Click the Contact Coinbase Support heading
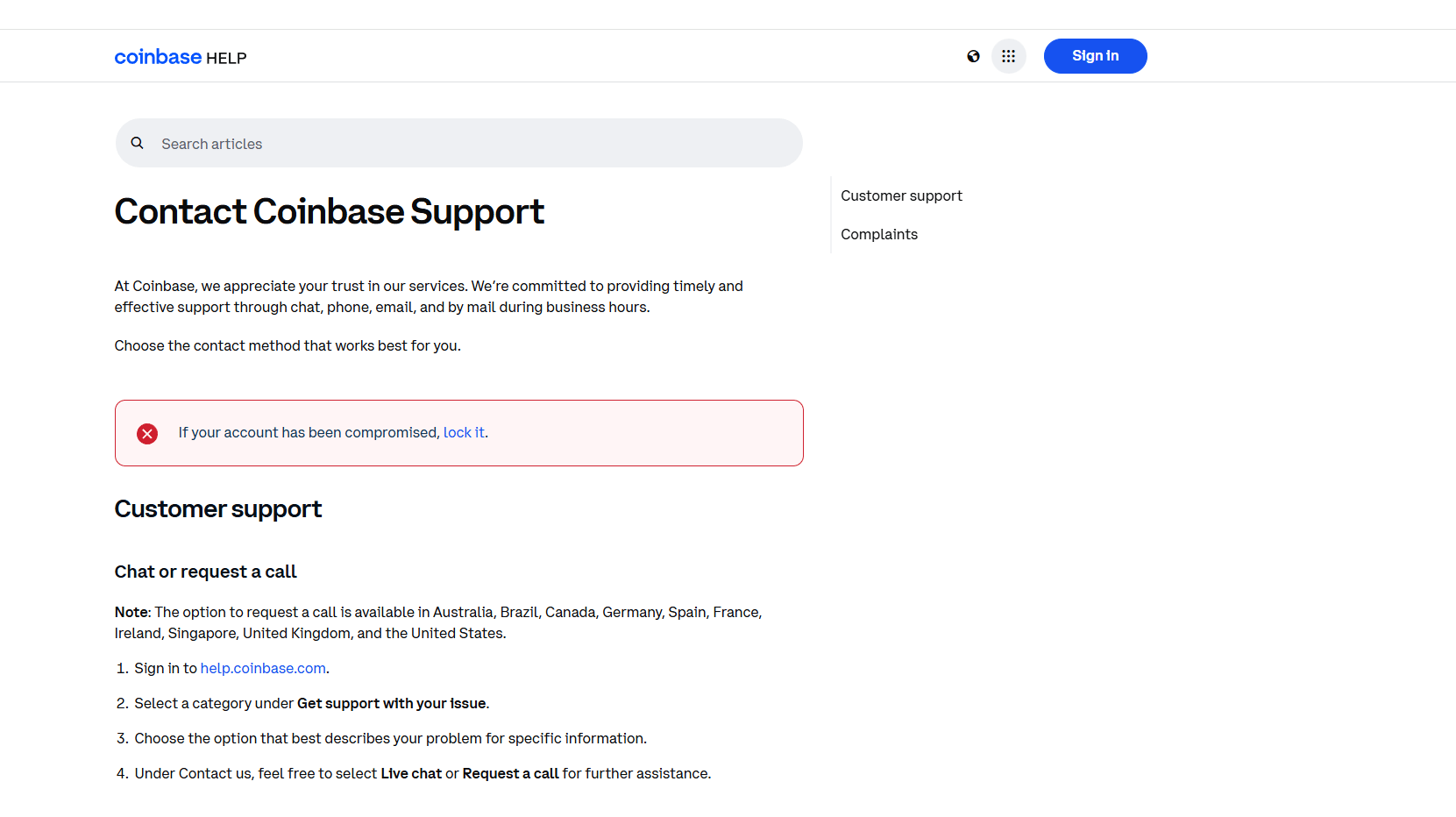This screenshot has height=817, width=1456. pos(330,211)
